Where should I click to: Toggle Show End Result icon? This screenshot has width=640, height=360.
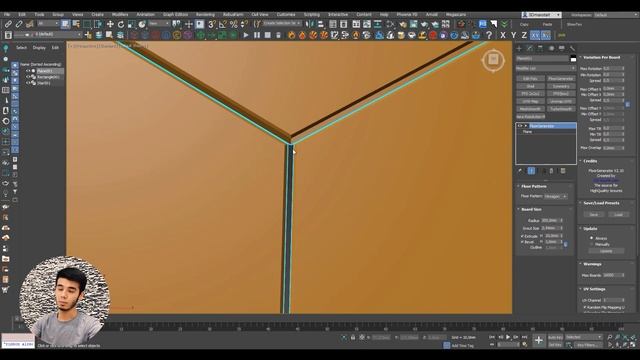[x=531, y=171]
